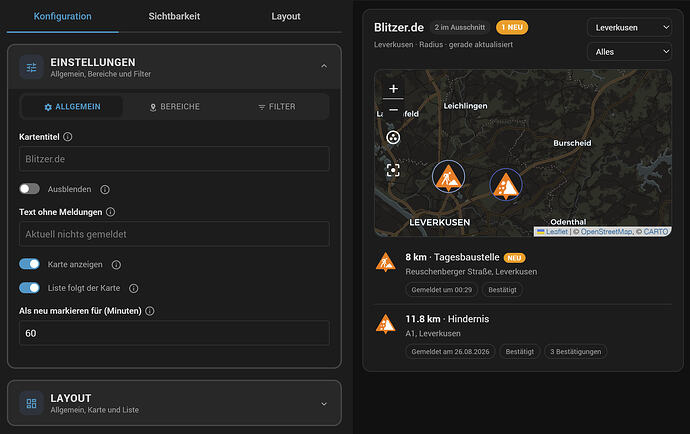Select the construction site marker on map
690x434 pixels.
click(448, 177)
